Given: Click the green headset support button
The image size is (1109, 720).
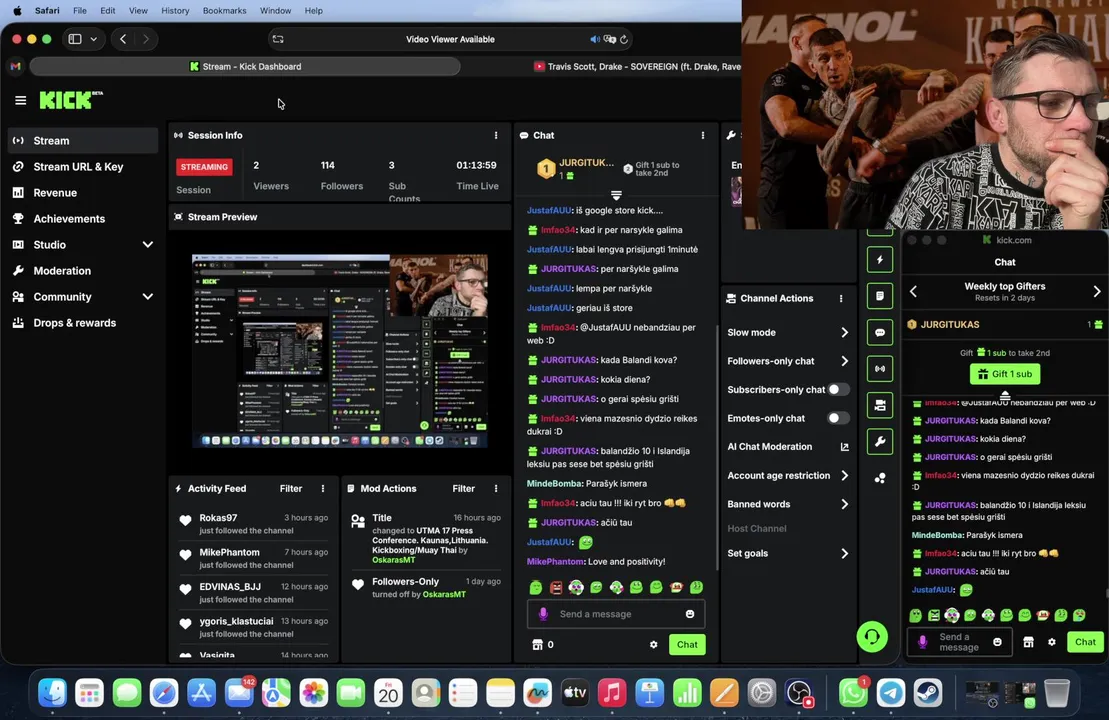Looking at the screenshot, I should click(x=872, y=637).
